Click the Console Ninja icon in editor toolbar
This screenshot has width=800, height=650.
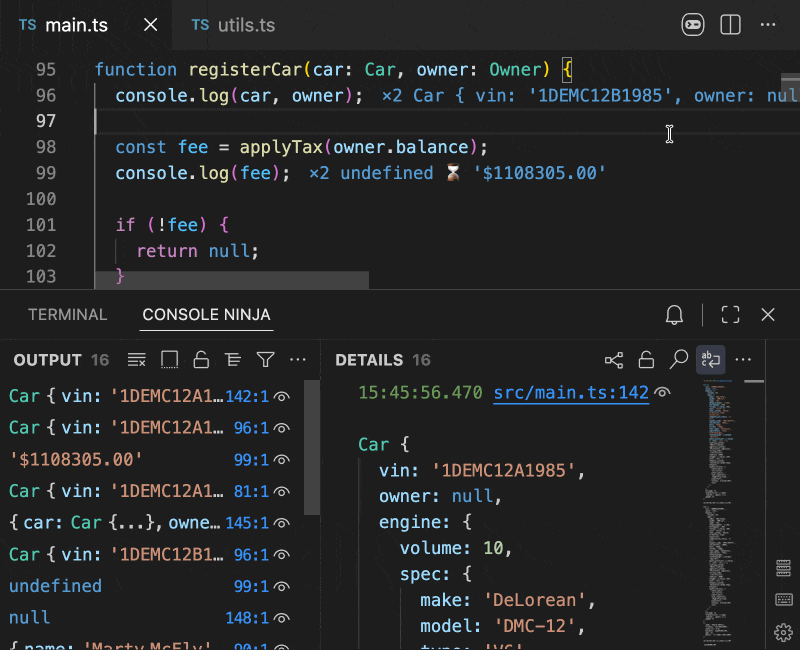pos(693,25)
